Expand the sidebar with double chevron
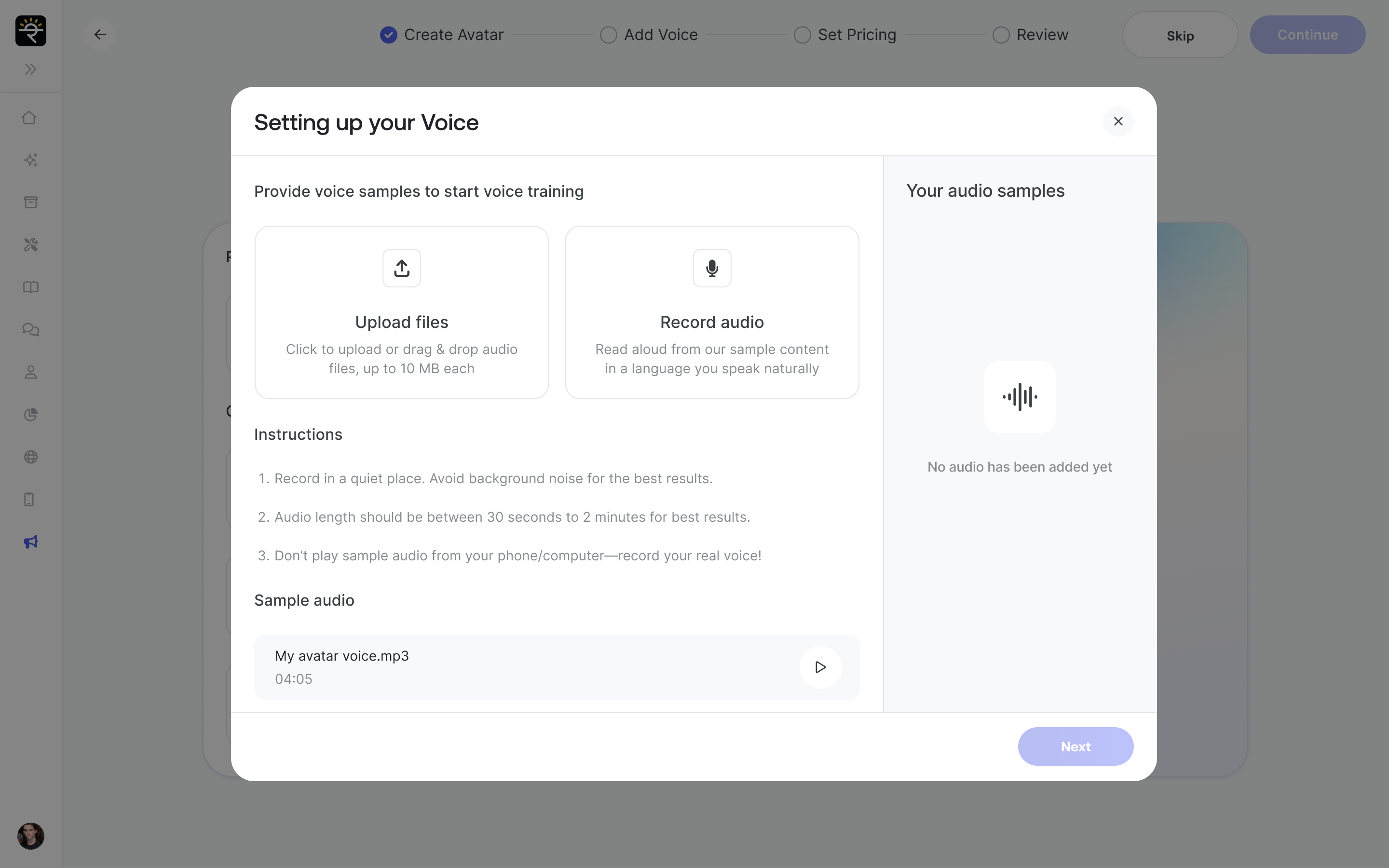This screenshot has width=1389, height=868. [30, 69]
